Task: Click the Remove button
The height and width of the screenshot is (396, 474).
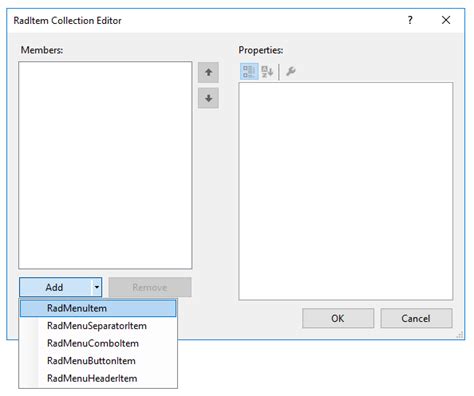Action: click(150, 287)
